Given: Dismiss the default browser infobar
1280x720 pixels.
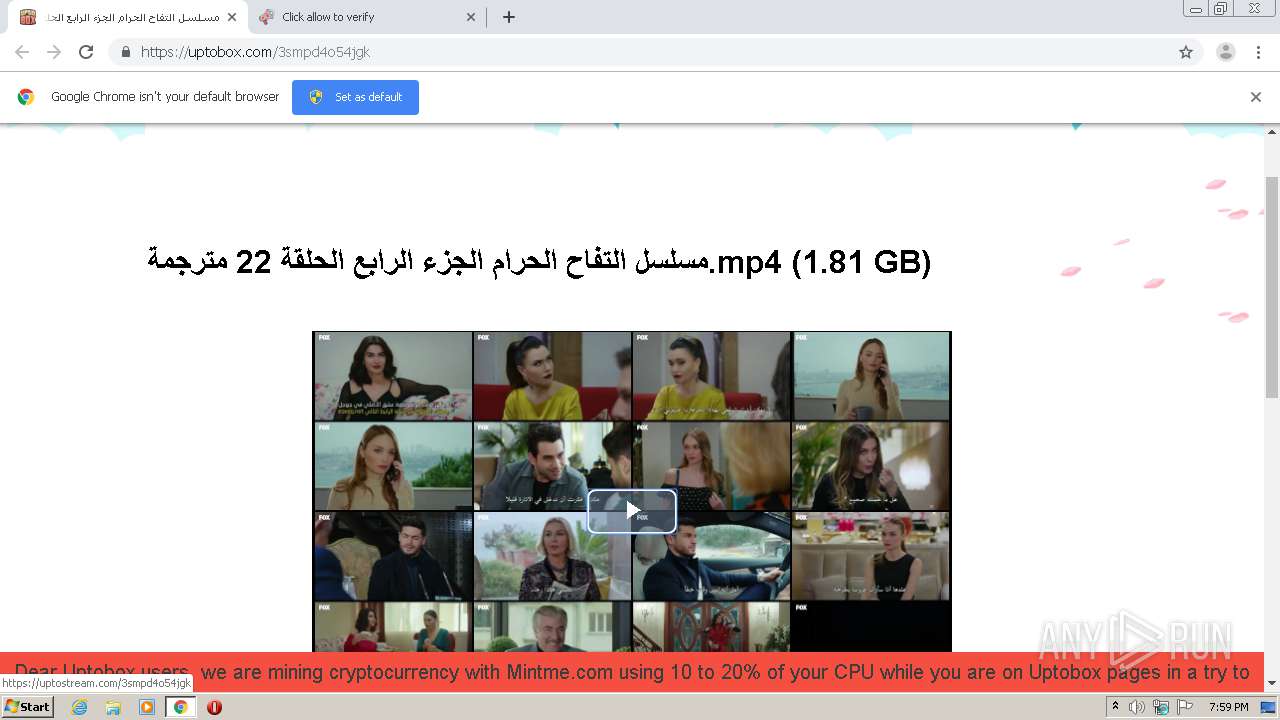Looking at the screenshot, I should point(1256,97).
